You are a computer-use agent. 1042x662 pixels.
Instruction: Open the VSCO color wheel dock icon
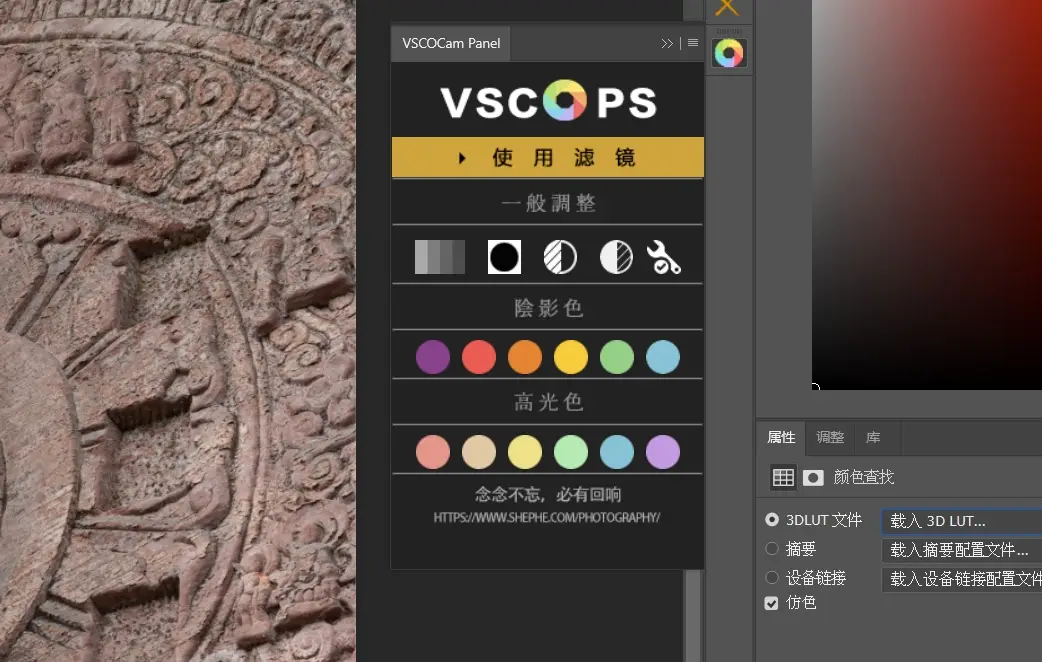729,53
